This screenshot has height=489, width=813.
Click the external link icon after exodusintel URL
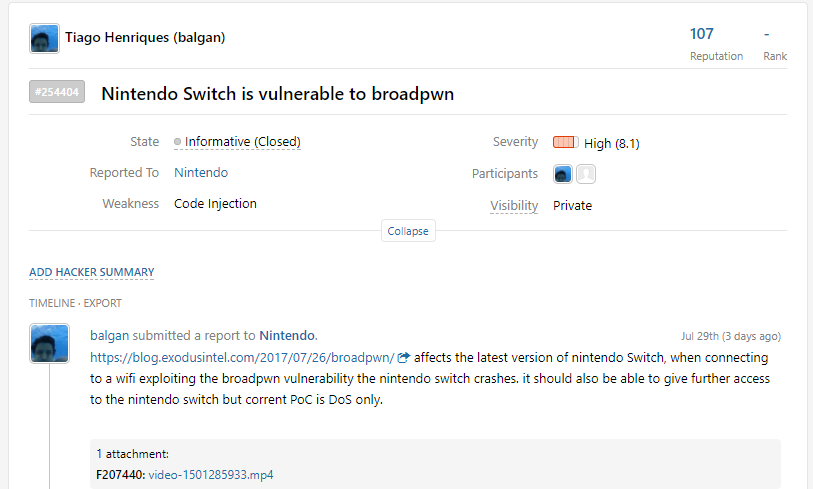tap(404, 357)
